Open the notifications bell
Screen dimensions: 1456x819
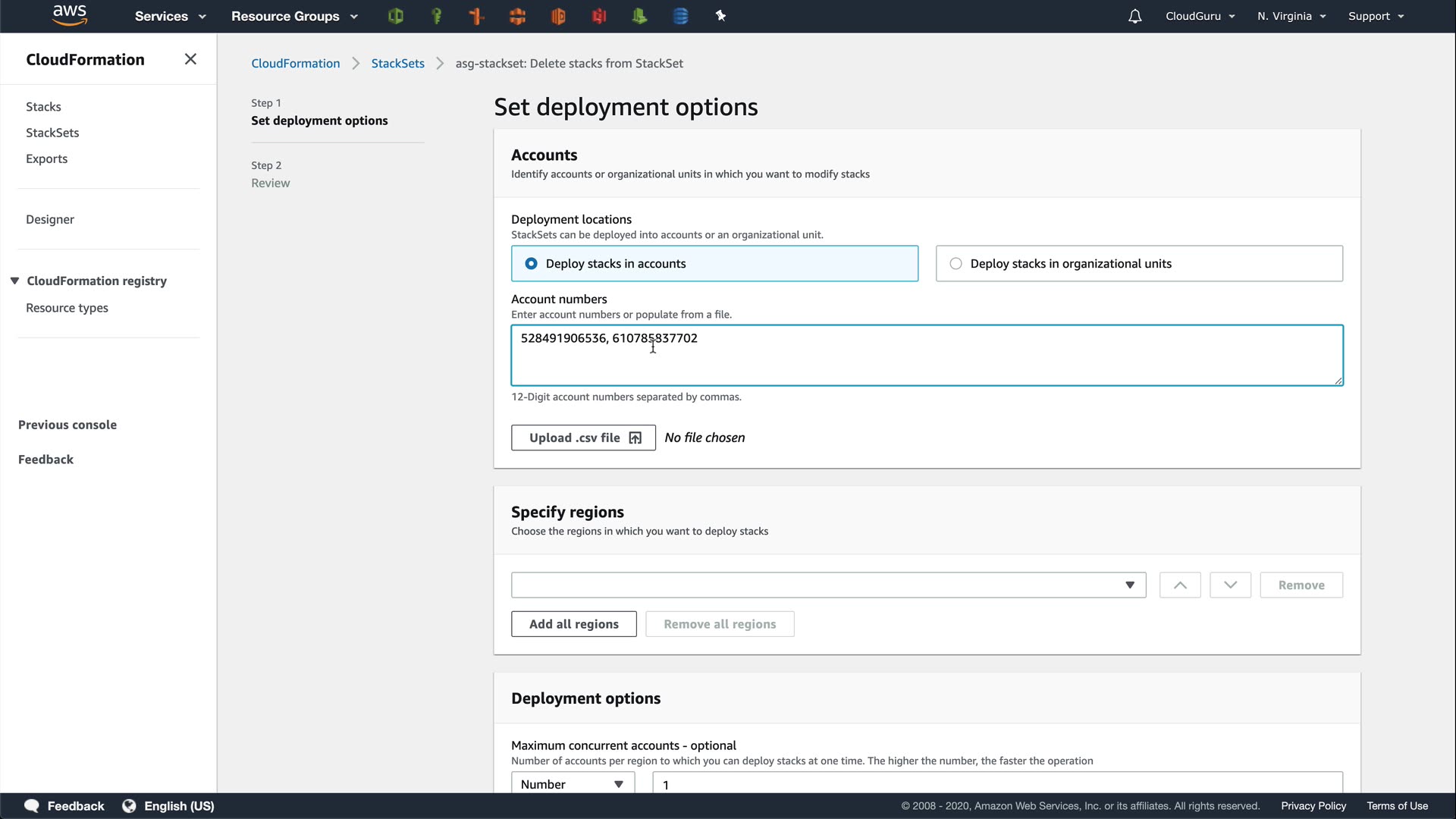(1134, 16)
